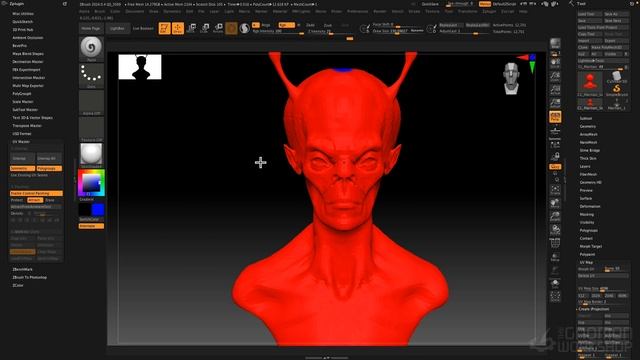Screen dimensions: 640x360
Task: Expand the Geometry section
Action: click(x=588, y=126)
